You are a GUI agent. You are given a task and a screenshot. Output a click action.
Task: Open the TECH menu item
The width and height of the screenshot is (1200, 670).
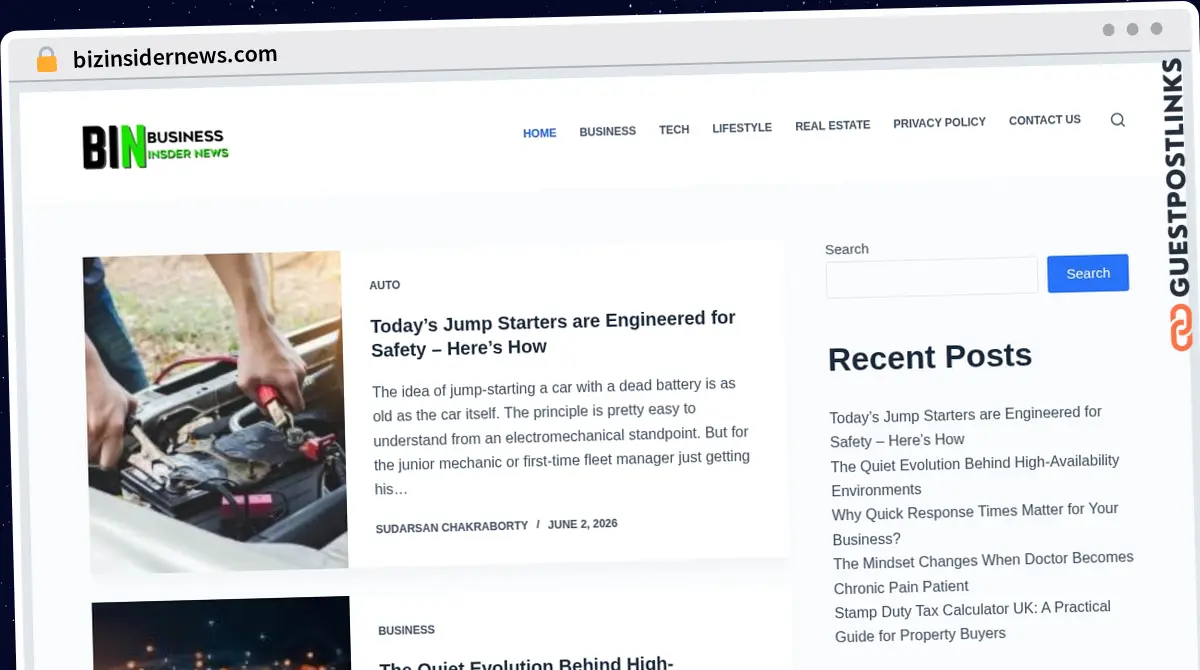tap(674, 130)
